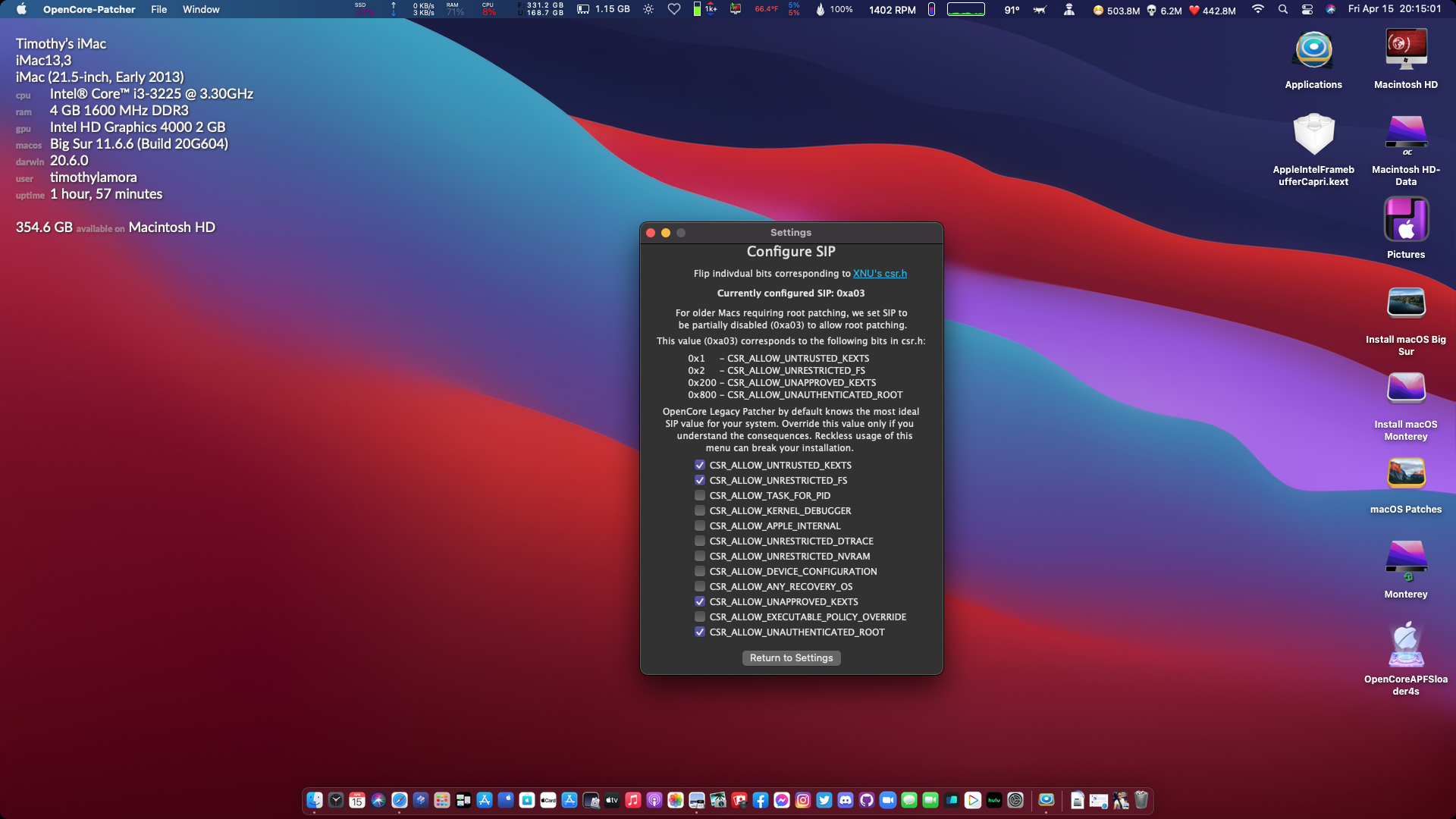Click the date and time in menu bar
The image size is (1456, 819).
pos(1395,9)
